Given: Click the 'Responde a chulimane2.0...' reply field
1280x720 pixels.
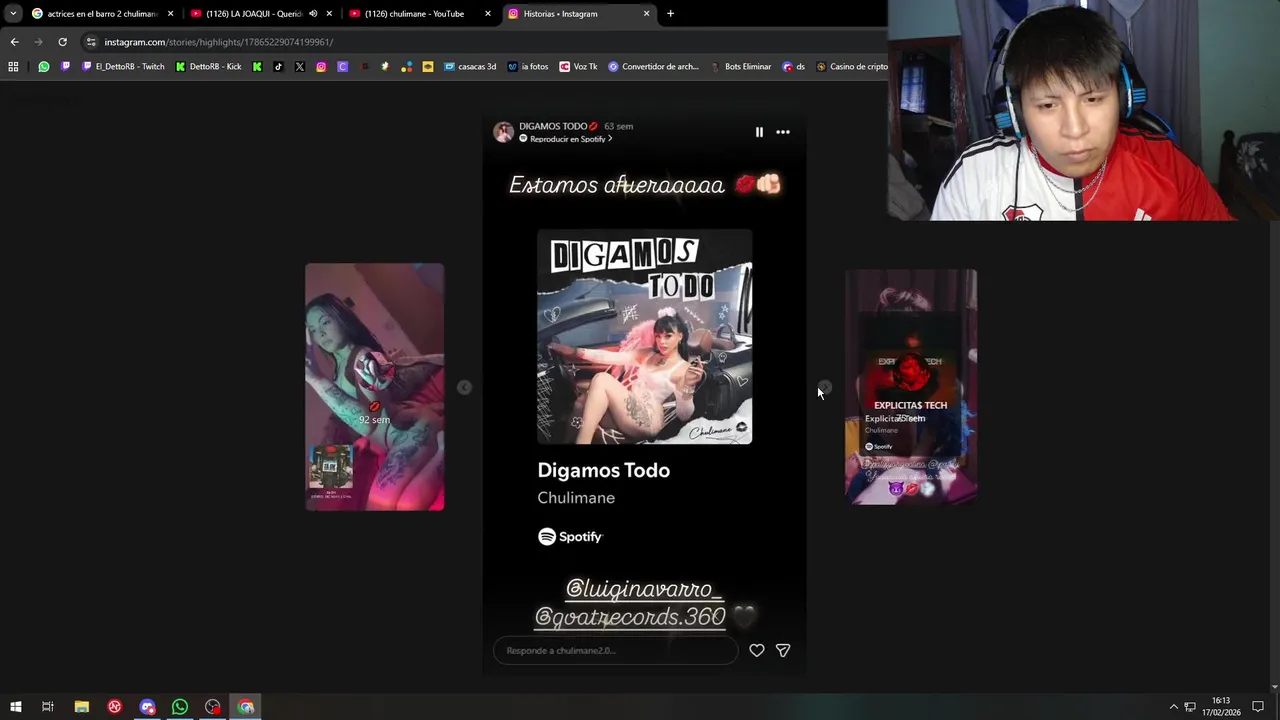Looking at the screenshot, I should (x=615, y=651).
